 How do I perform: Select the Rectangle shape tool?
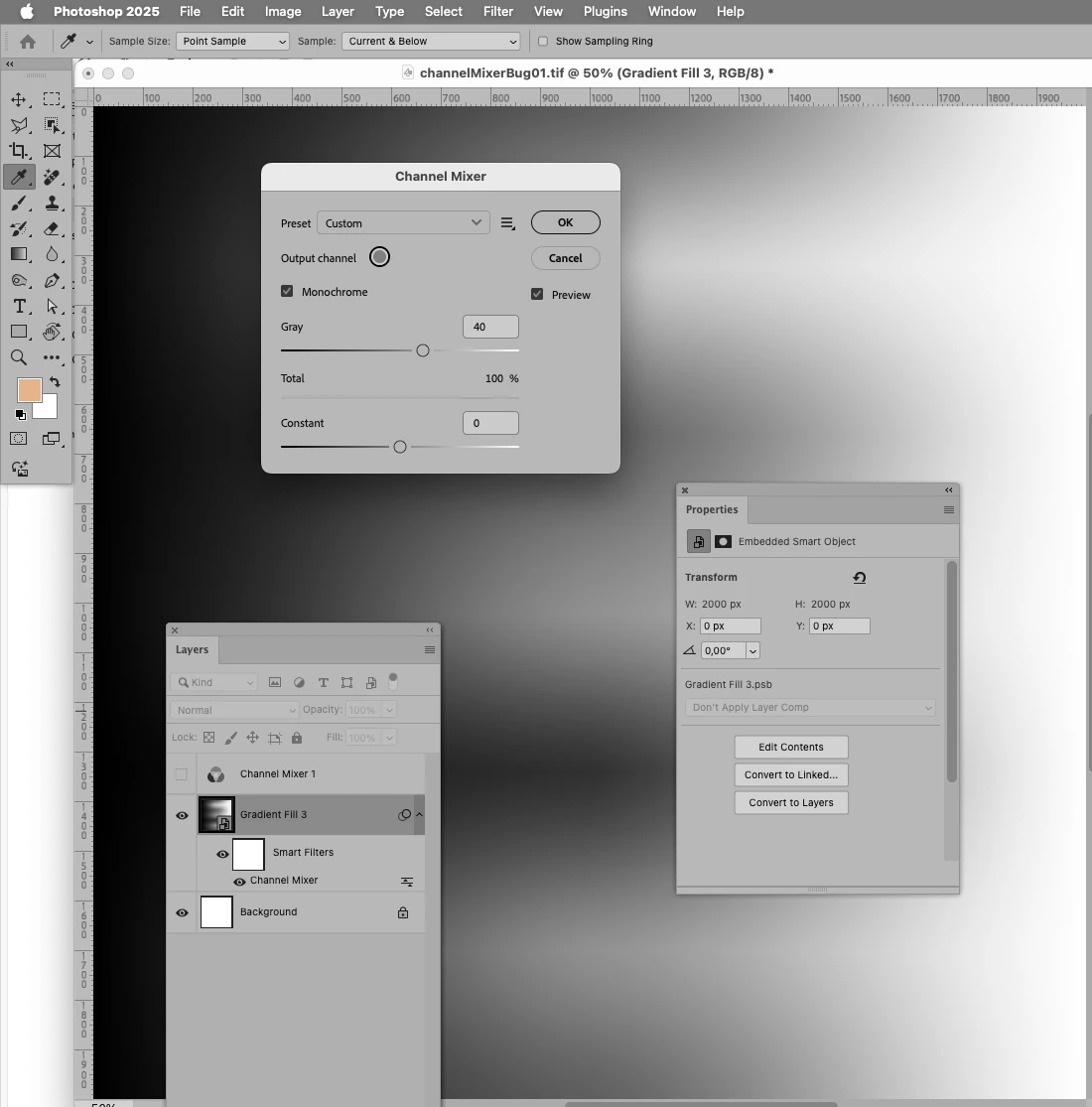coord(19,332)
